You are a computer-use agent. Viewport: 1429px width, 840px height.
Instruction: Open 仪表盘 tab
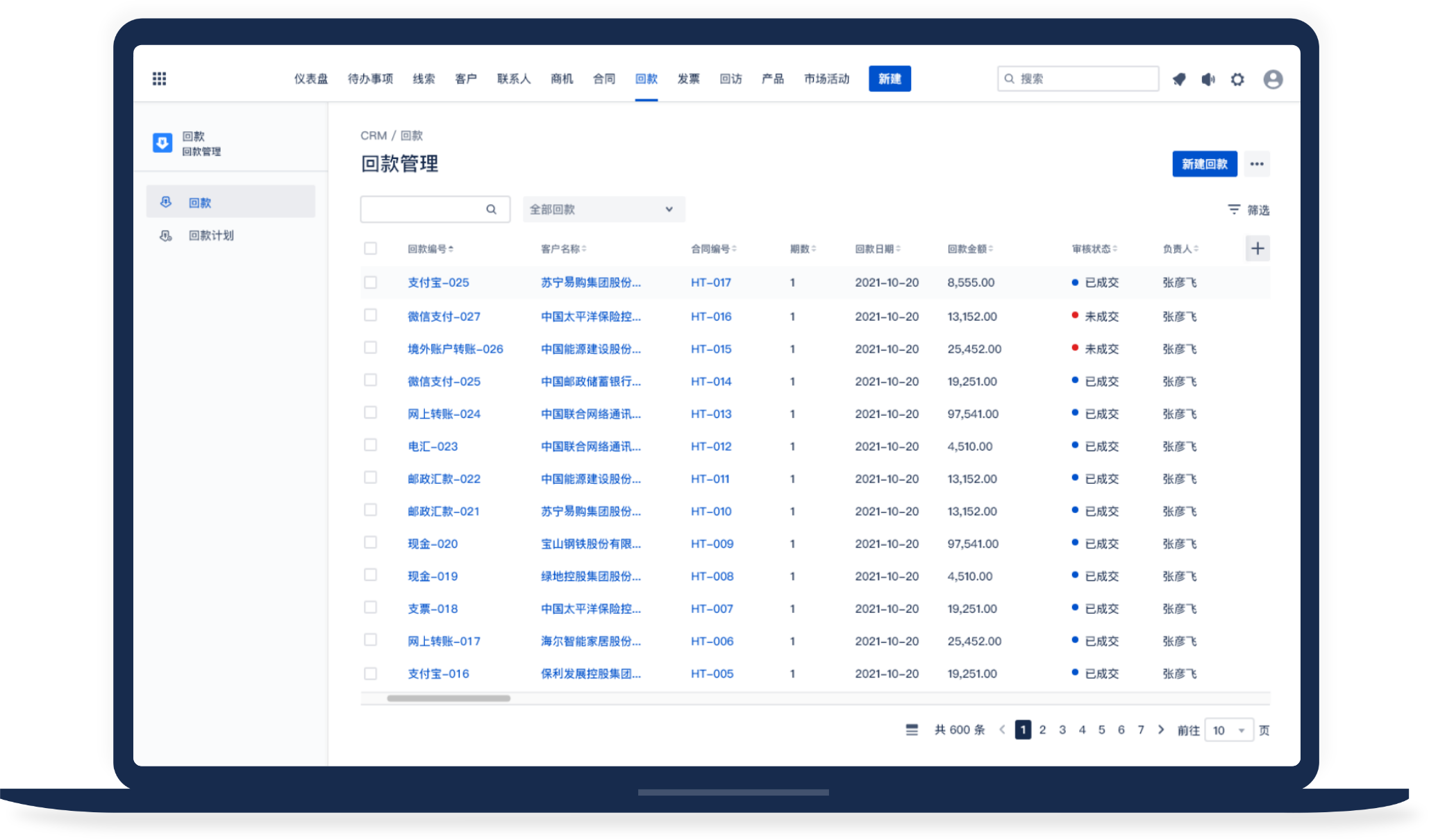pyautogui.click(x=310, y=78)
